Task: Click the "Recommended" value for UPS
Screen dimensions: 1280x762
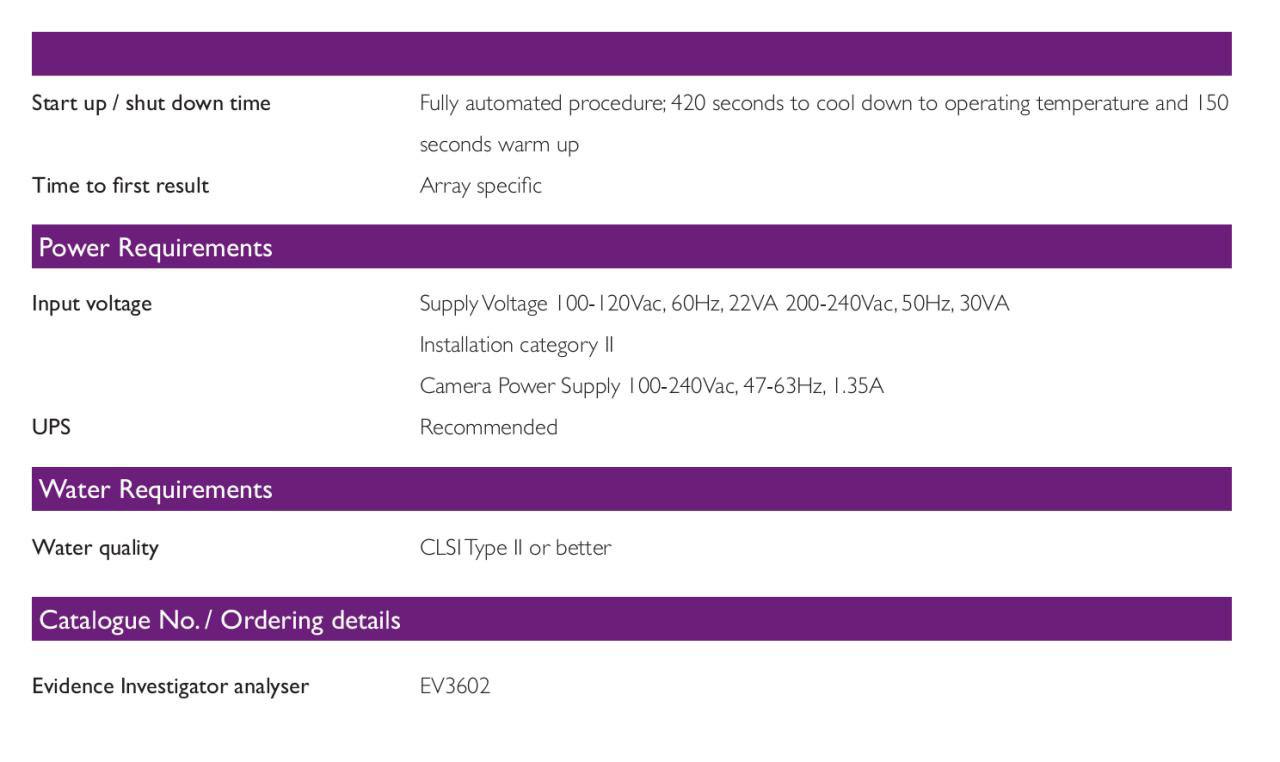Action: [488, 427]
